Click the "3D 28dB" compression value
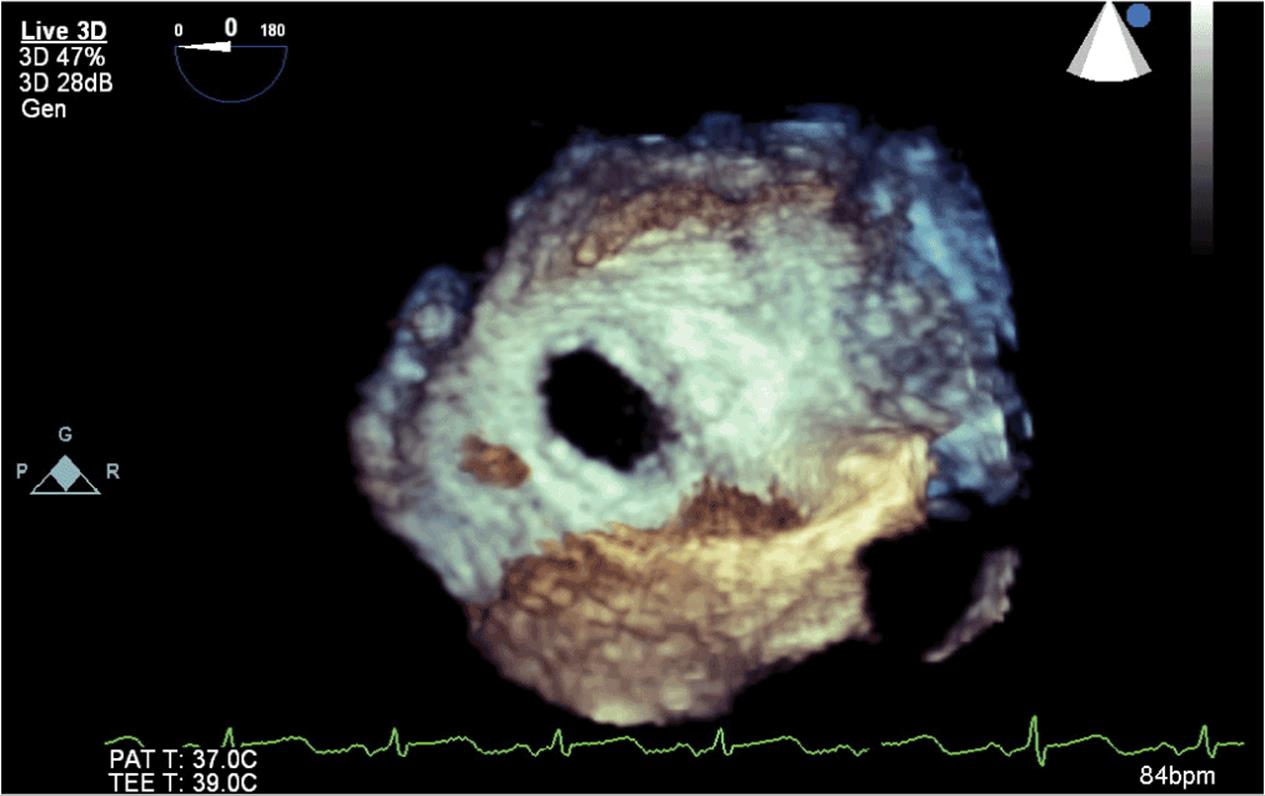The height and width of the screenshot is (796, 1265). point(66,84)
